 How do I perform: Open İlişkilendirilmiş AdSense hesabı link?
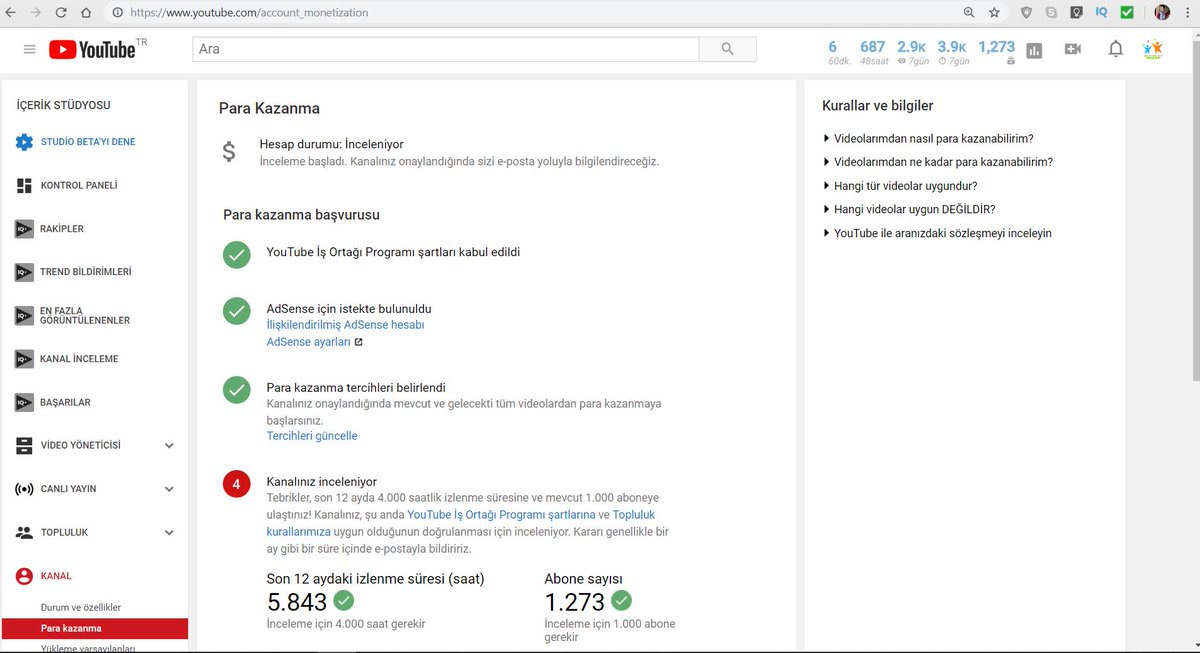pyautogui.click(x=345, y=325)
